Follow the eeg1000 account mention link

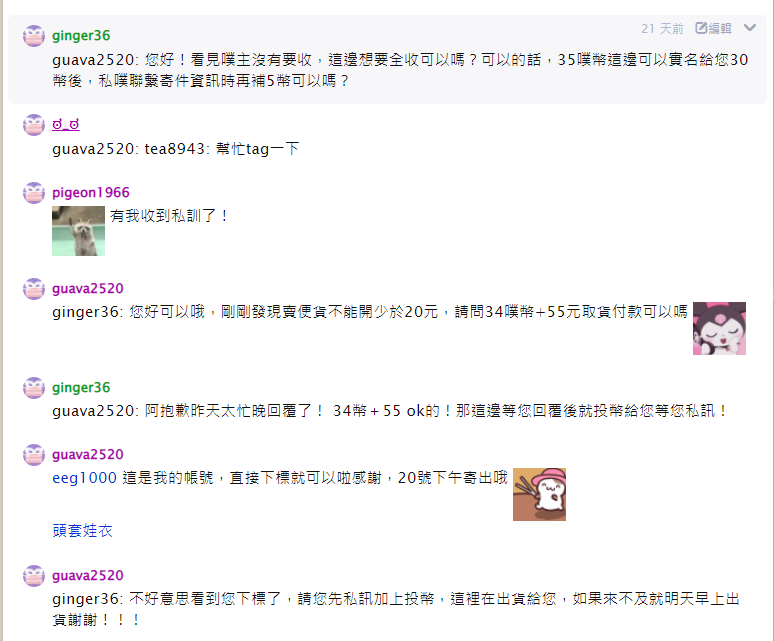point(84,478)
